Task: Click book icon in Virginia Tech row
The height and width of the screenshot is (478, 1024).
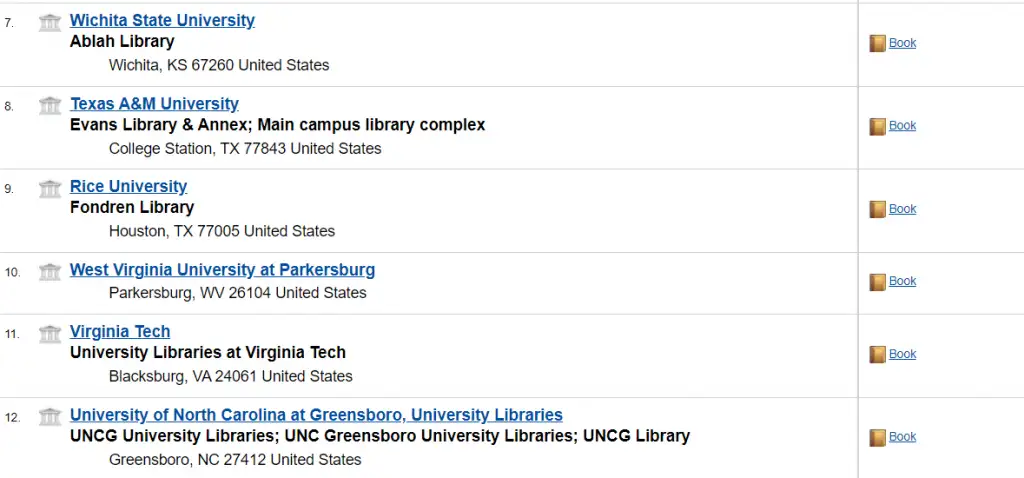Action: pos(877,354)
